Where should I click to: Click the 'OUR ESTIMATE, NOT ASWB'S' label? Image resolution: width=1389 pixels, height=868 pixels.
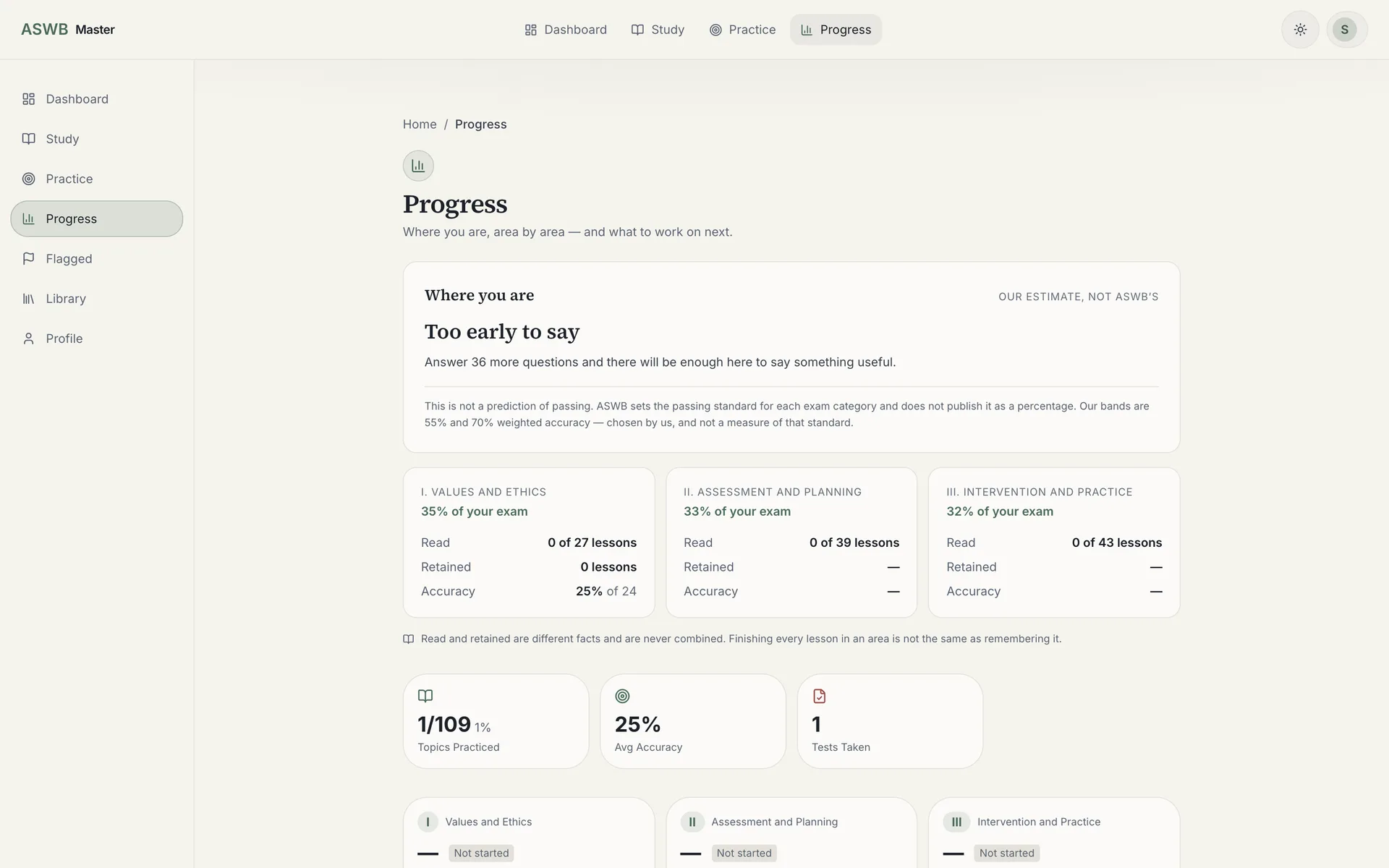pyautogui.click(x=1079, y=297)
